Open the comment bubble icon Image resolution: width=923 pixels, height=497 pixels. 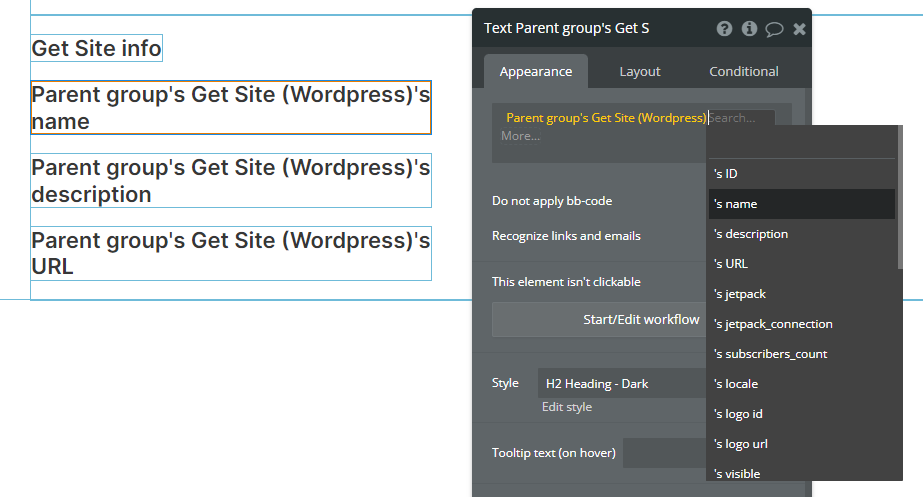point(774,29)
